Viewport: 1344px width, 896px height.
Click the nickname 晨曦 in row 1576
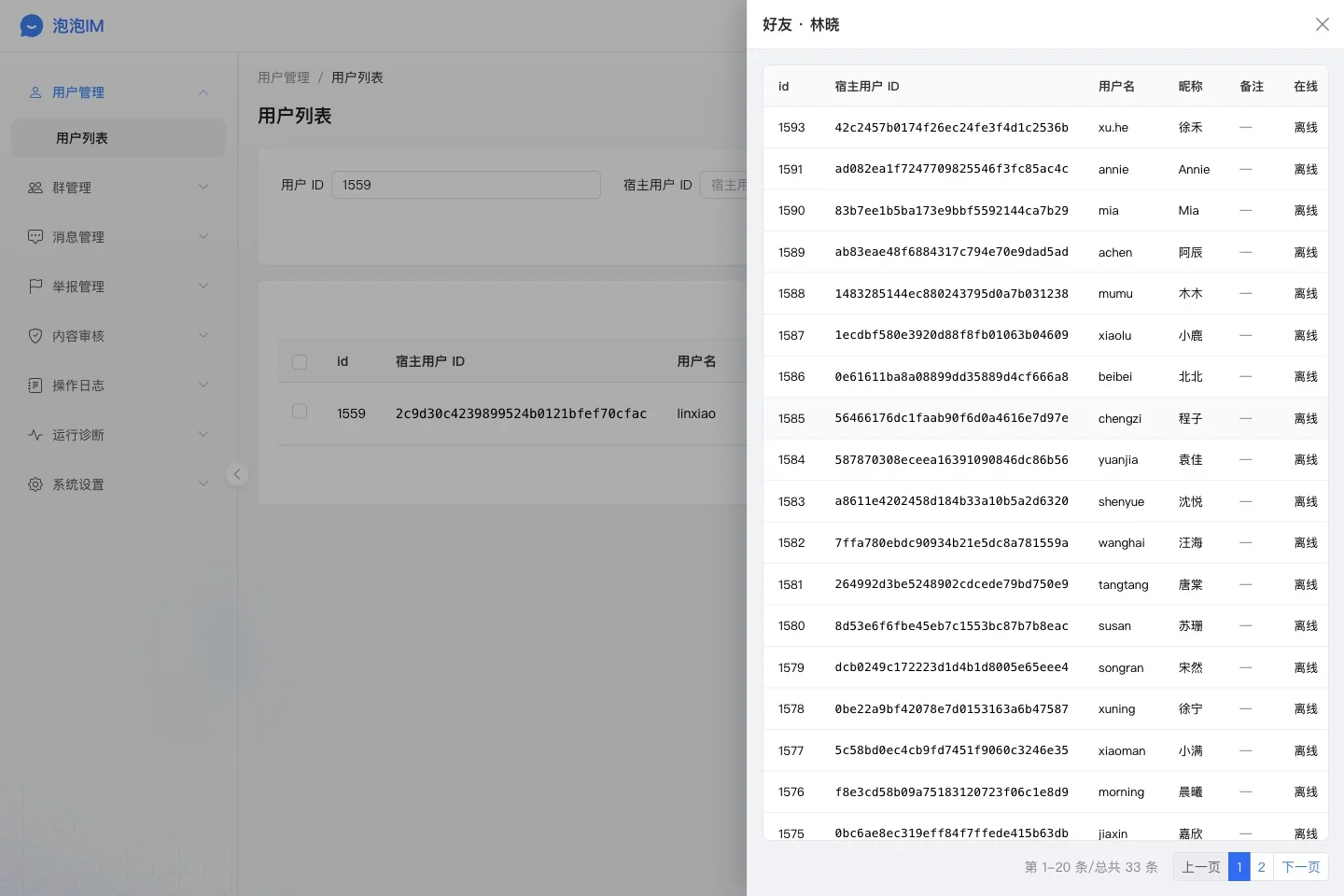coord(1190,792)
